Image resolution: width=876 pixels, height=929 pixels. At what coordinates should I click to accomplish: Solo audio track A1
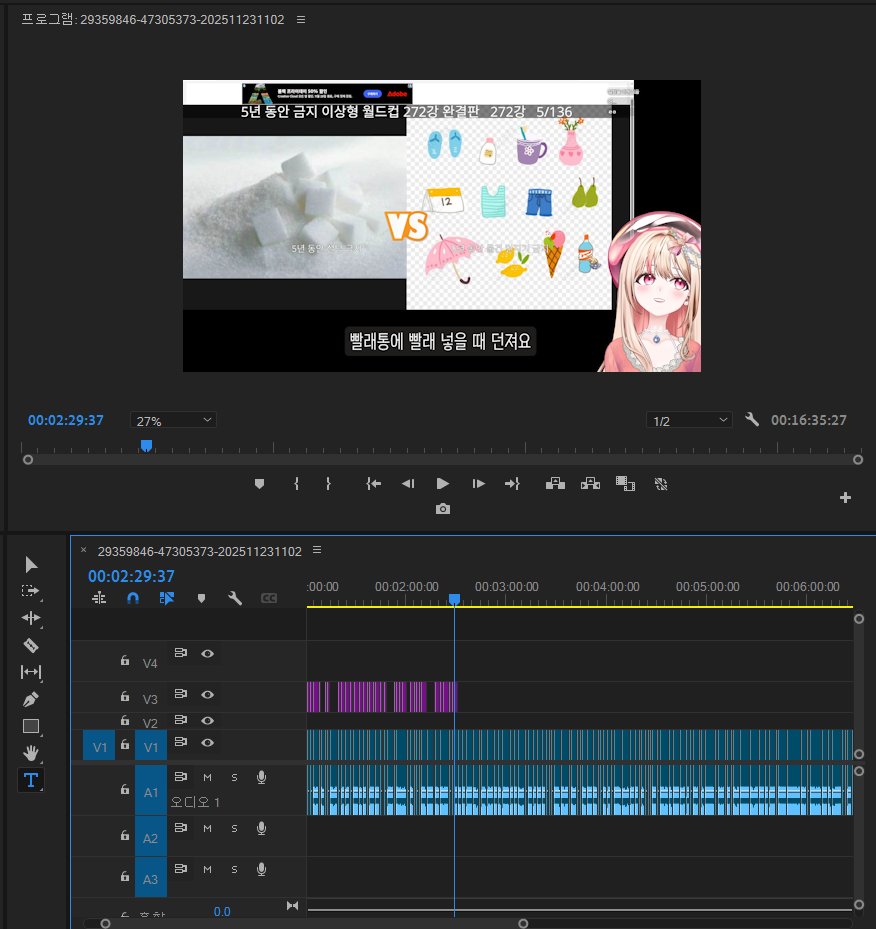235,777
